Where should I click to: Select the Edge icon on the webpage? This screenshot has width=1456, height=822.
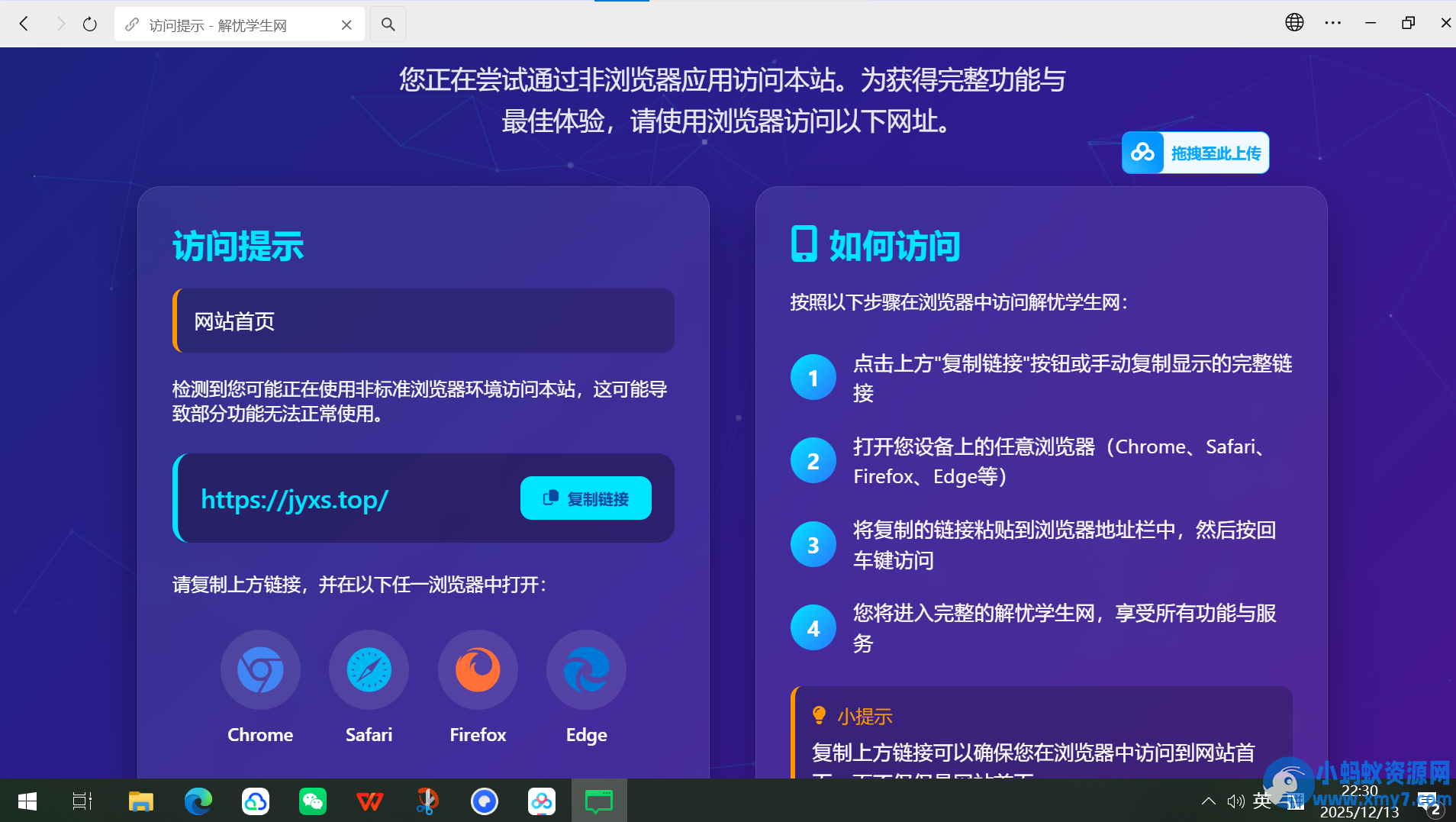(585, 669)
